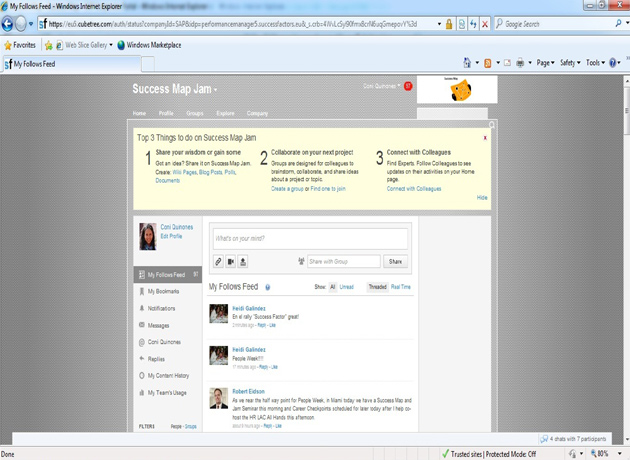This screenshot has height=460, width=630.
Task: Open My Content History in sidebar
Action: pos(168,376)
